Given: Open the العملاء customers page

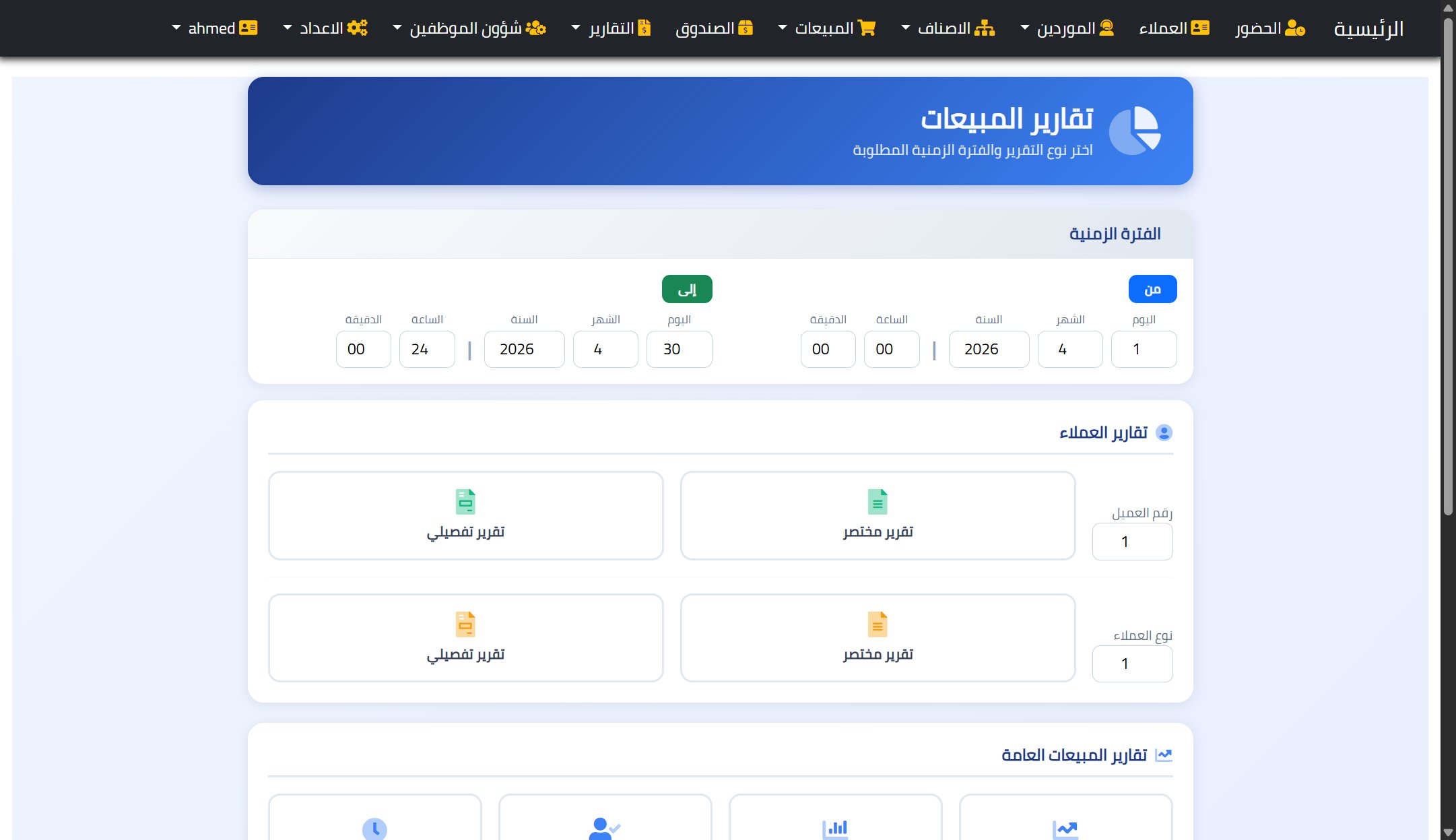Looking at the screenshot, I should pos(1174,28).
